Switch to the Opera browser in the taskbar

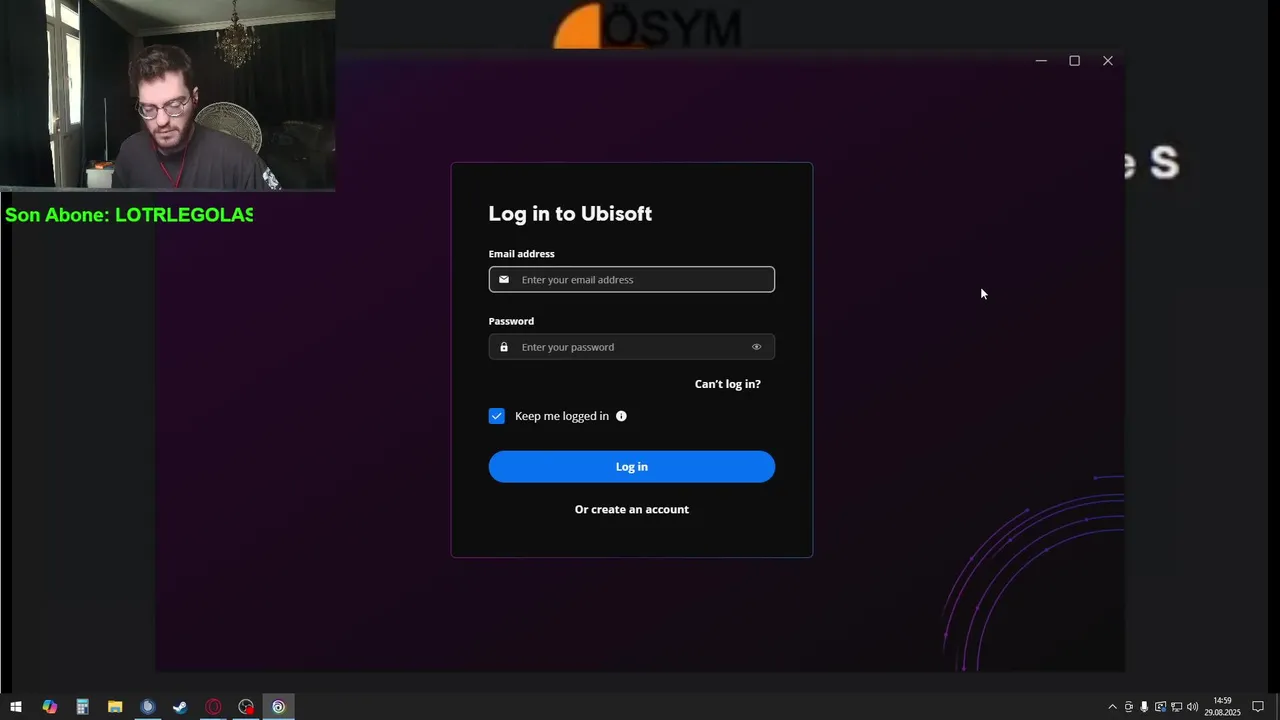coord(213,707)
